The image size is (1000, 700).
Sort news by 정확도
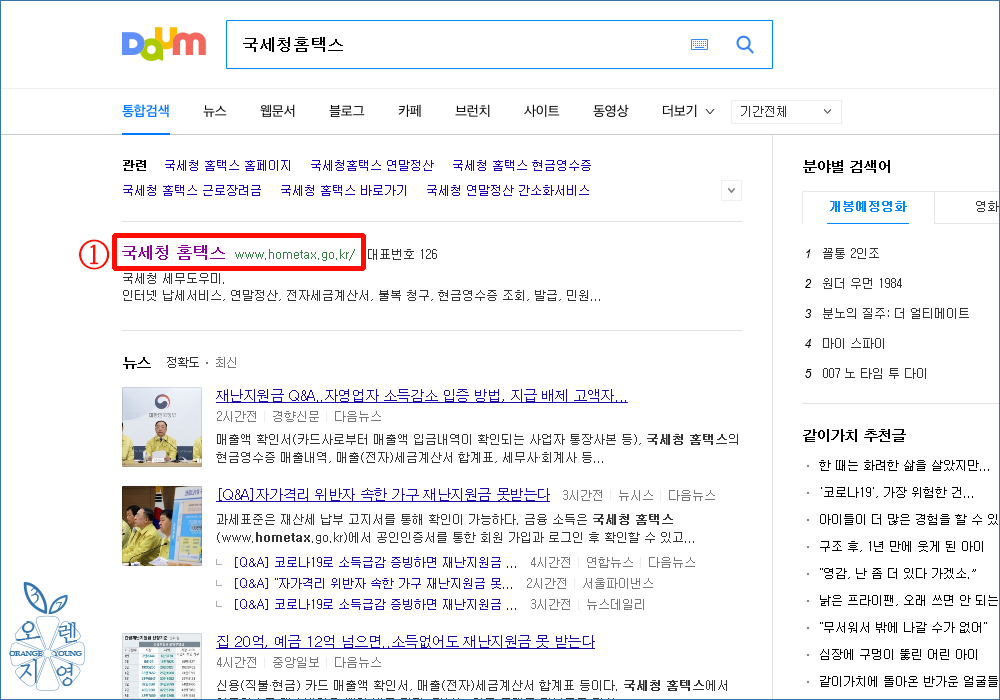point(182,362)
